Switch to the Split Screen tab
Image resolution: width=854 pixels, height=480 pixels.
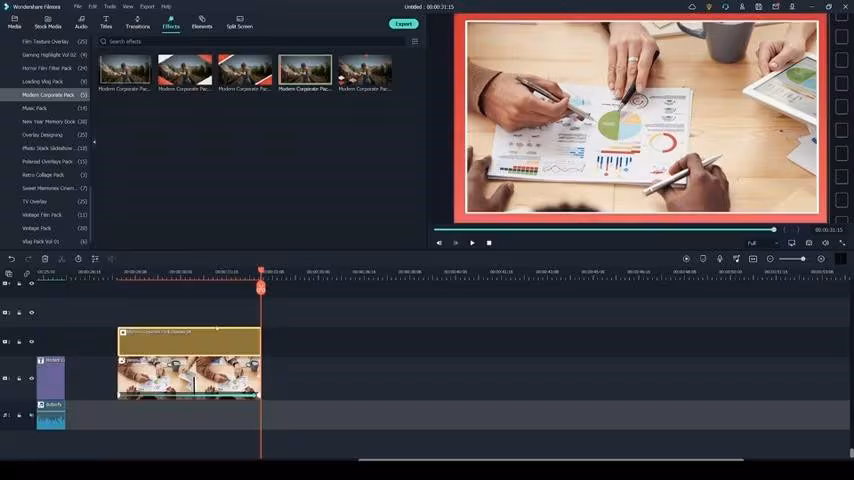[x=240, y=22]
